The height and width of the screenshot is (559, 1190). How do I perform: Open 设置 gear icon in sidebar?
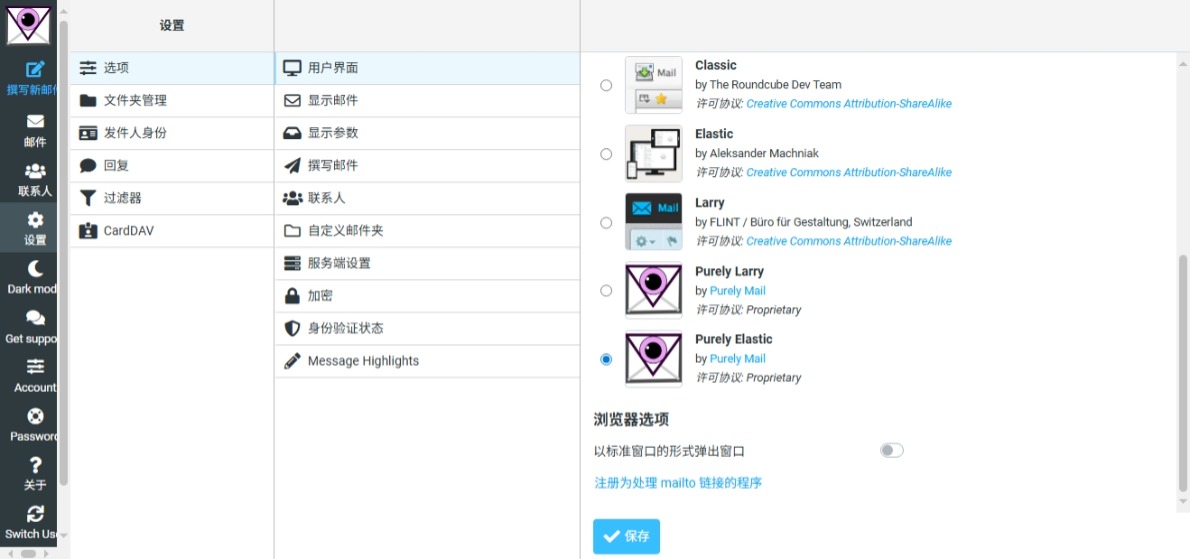[35, 220]
